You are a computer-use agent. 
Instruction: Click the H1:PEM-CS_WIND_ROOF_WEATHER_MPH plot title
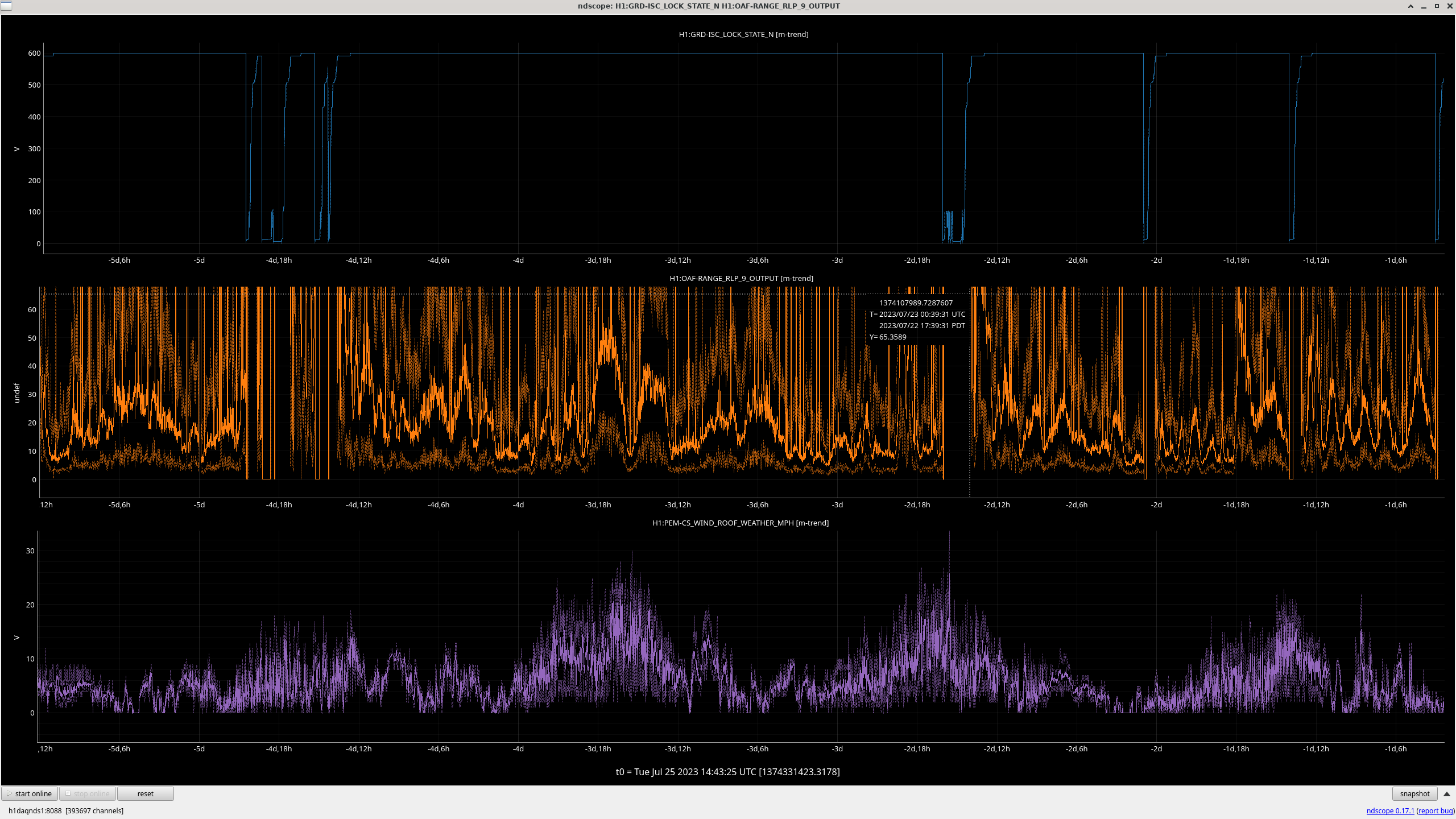tap(740, 523)
